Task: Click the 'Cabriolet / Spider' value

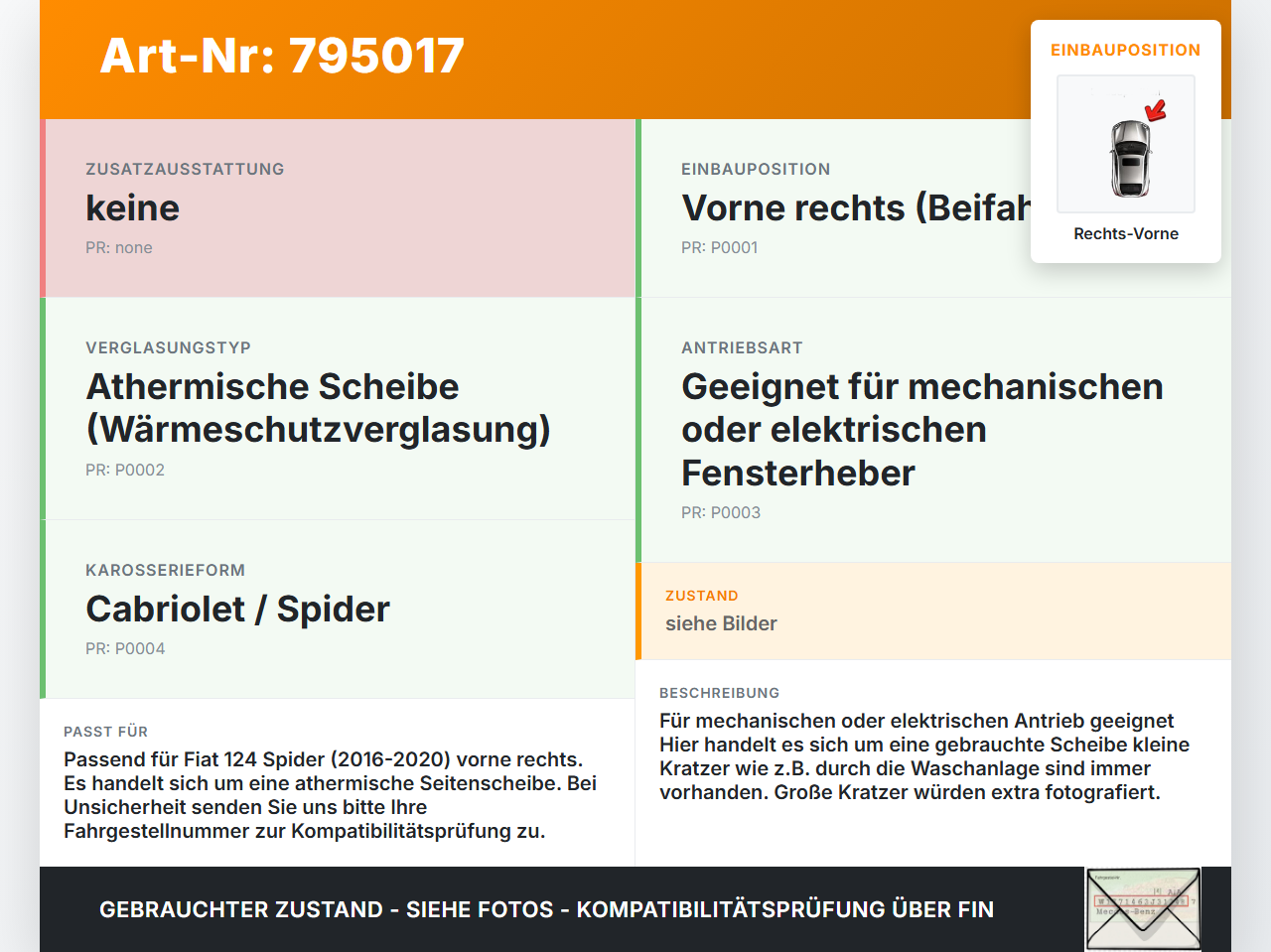Action: coord(238,609)
